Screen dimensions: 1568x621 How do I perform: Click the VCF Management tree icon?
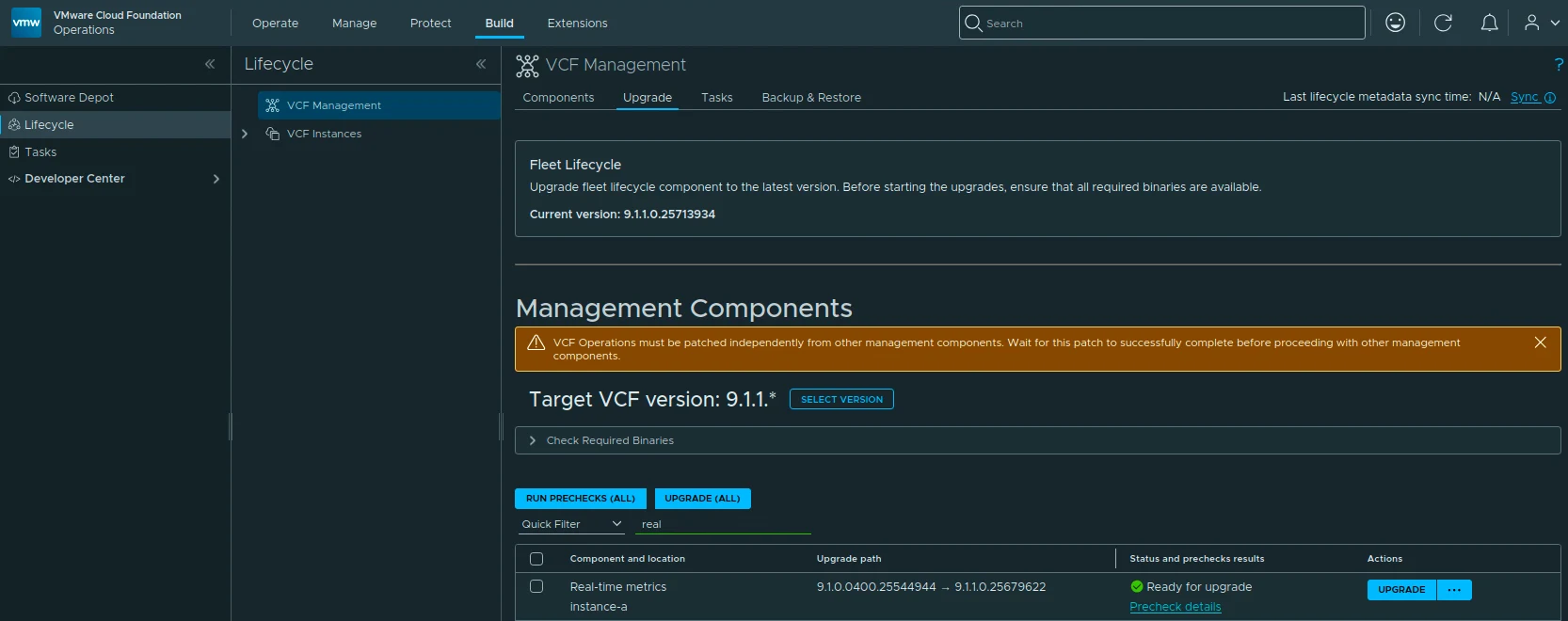tap(272, 105)
